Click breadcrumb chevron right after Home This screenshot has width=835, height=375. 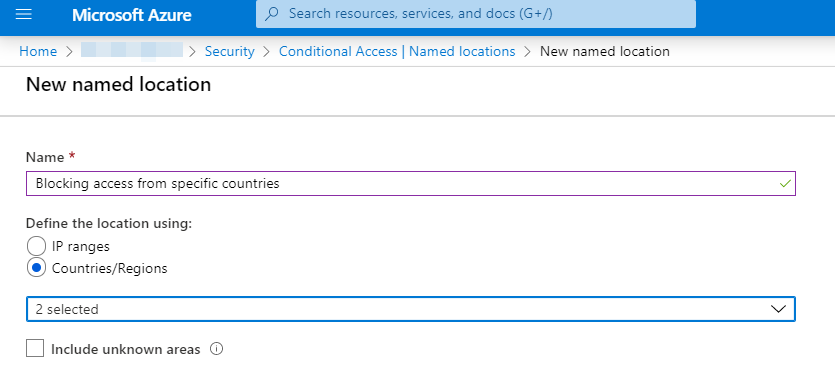(69, 52)
